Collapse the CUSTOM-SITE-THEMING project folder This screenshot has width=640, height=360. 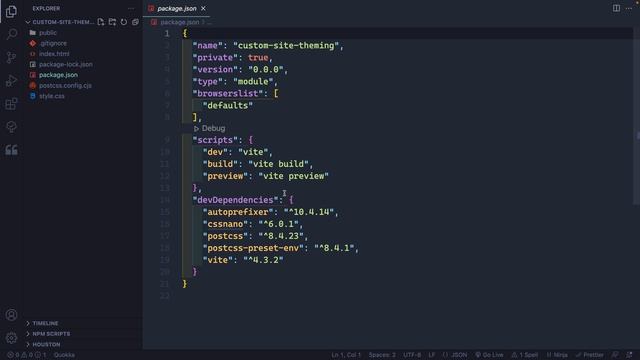(x=60, y=22)
